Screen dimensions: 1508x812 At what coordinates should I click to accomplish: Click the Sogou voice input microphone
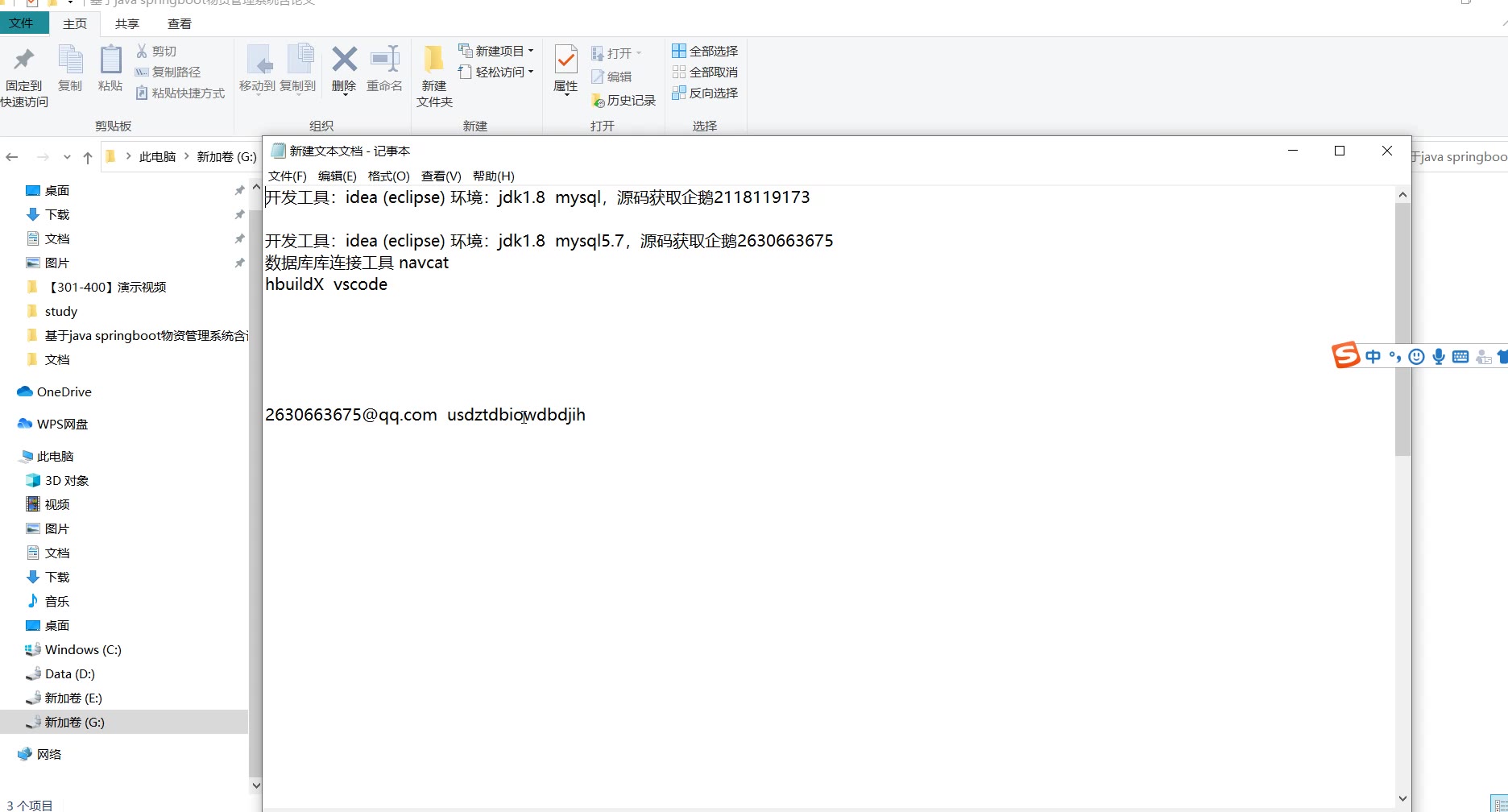[1439, 356]
